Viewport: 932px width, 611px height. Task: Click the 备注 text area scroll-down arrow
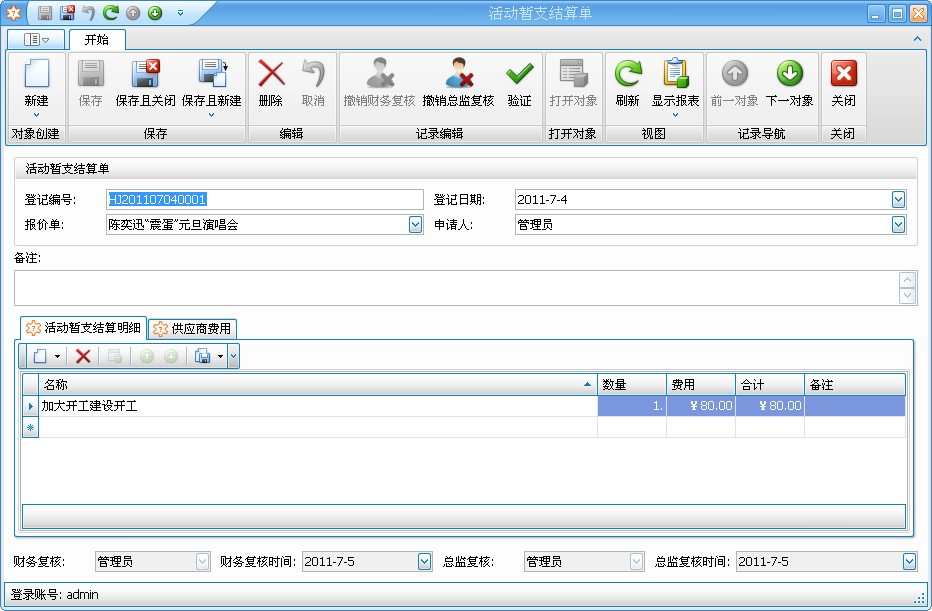(x=908, y=295)
